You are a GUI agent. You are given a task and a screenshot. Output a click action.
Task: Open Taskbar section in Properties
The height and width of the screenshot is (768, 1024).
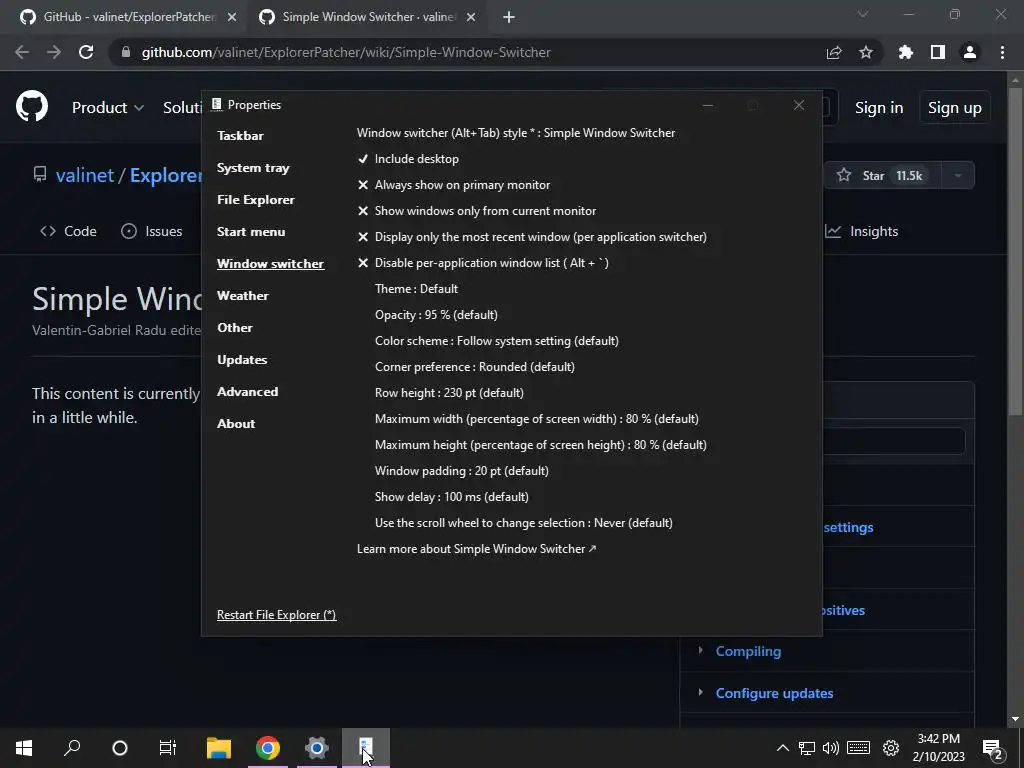[240, 136]
